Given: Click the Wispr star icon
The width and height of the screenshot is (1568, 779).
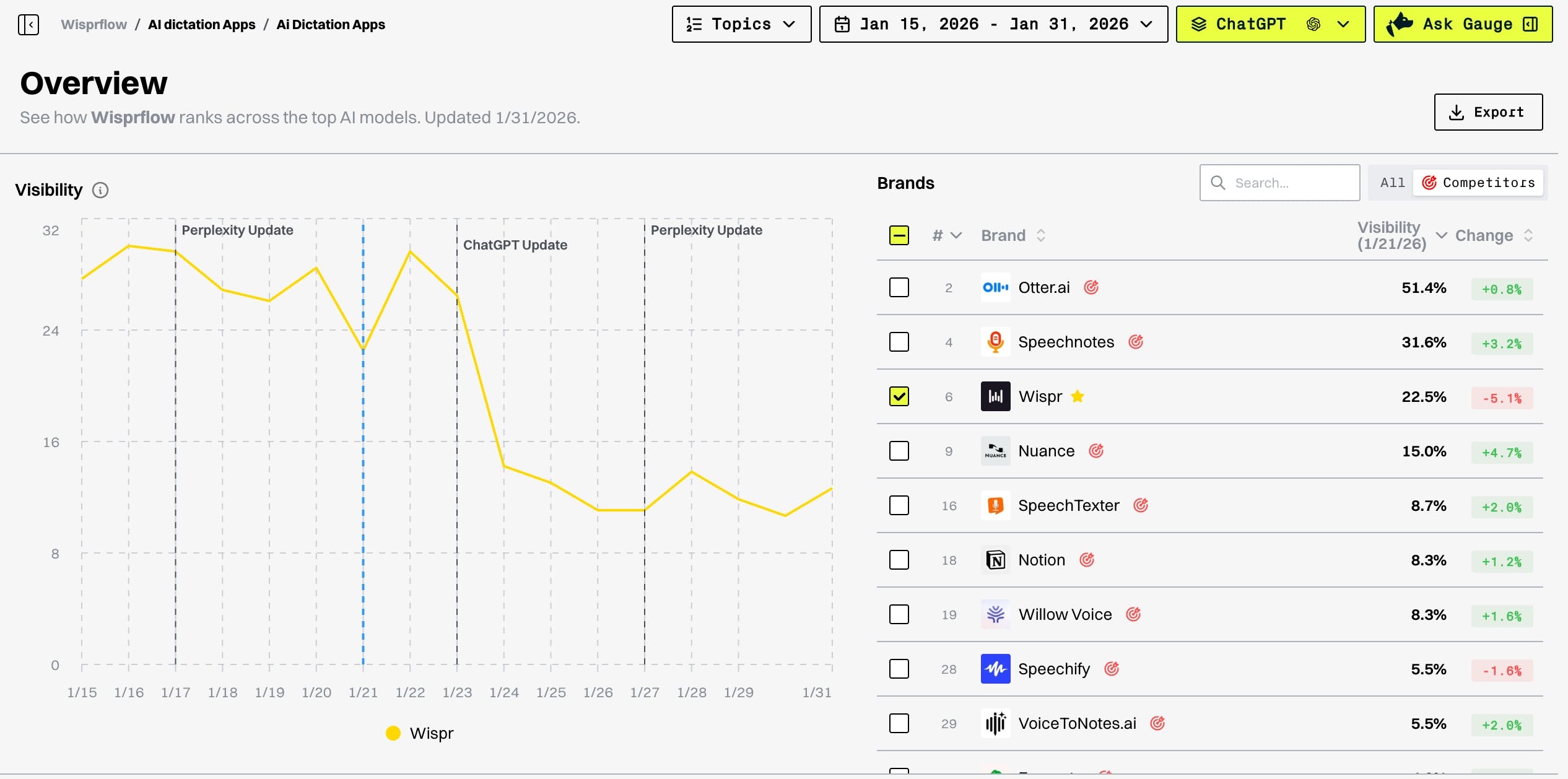Looking at the screenshot, I should pos(1078,396).
